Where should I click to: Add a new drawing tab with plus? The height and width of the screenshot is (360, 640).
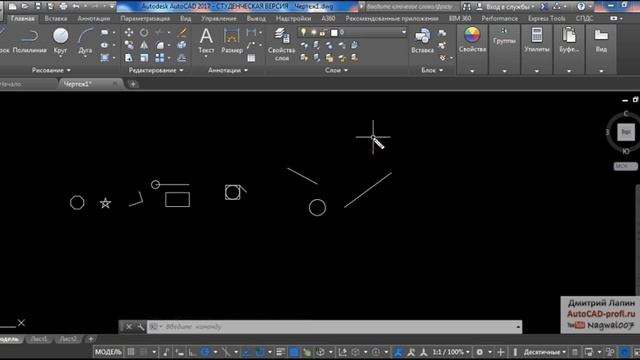[133, 84]
